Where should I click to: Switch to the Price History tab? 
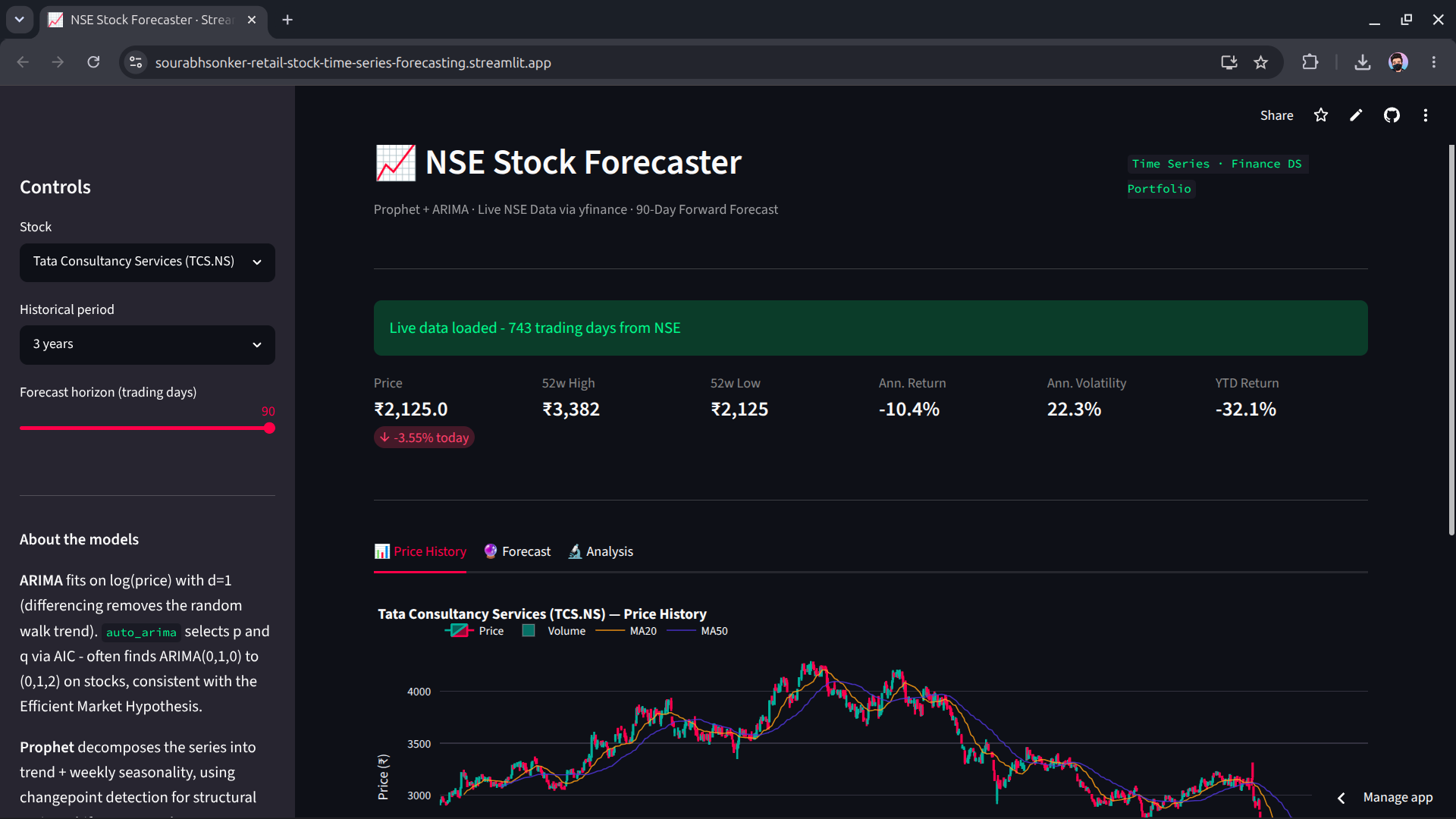420,552
